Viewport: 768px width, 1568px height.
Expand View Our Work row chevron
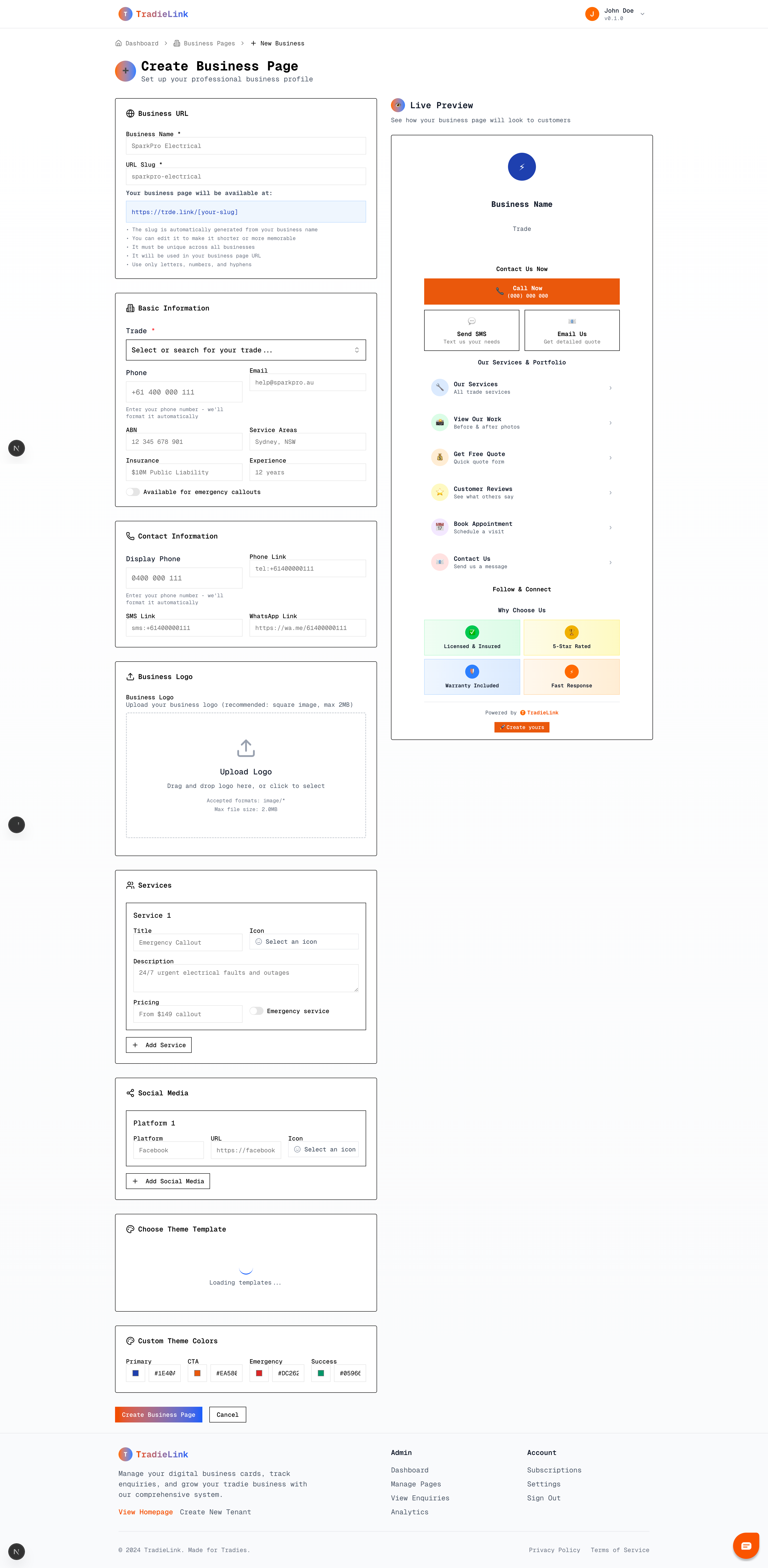click(x=610, y=422)
